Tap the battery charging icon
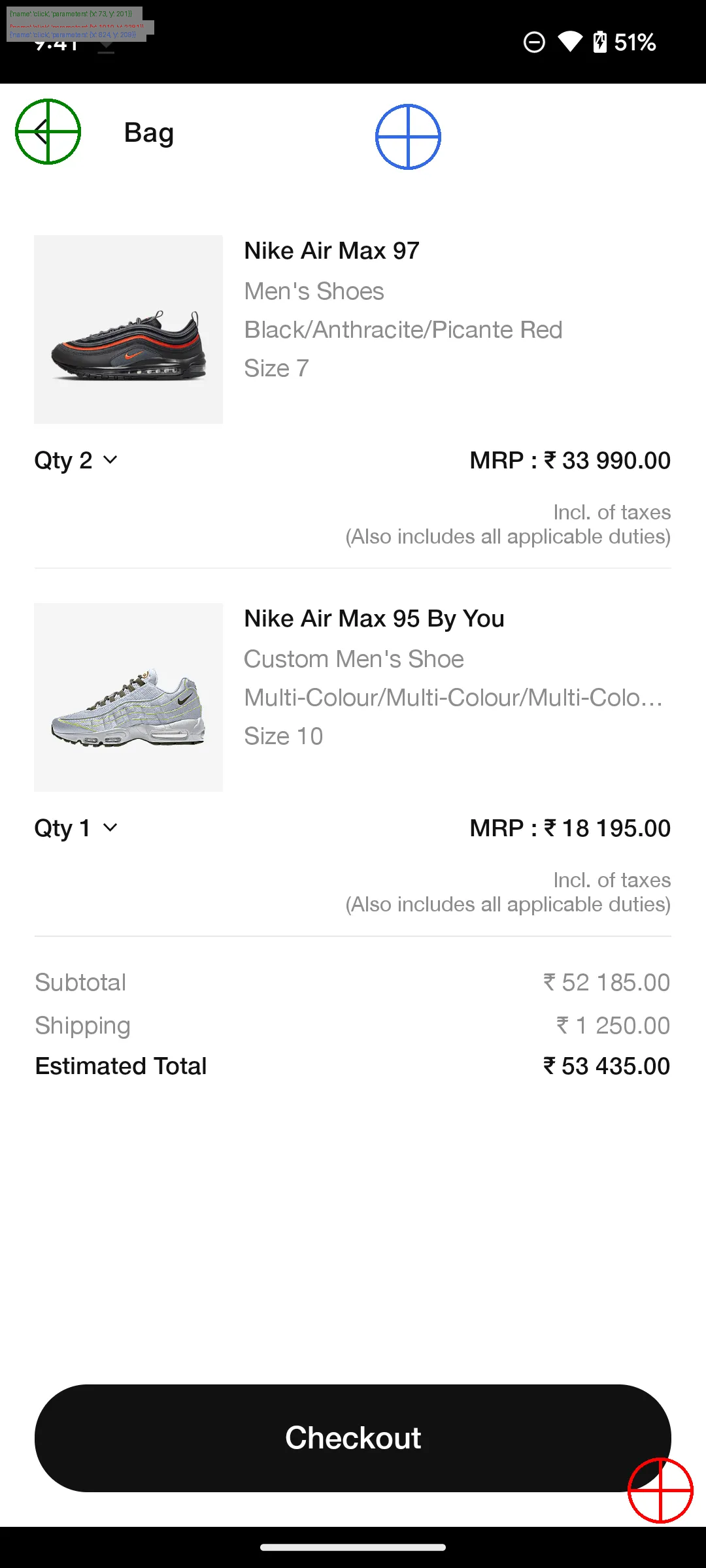This screenshot has height=1568, width=706. (x=599, y=42)
